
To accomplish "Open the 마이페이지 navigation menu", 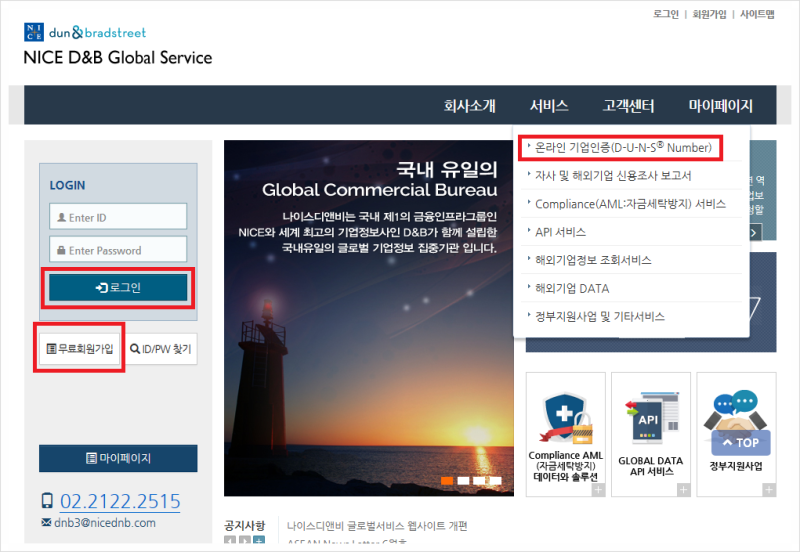I will coord(720,106).
